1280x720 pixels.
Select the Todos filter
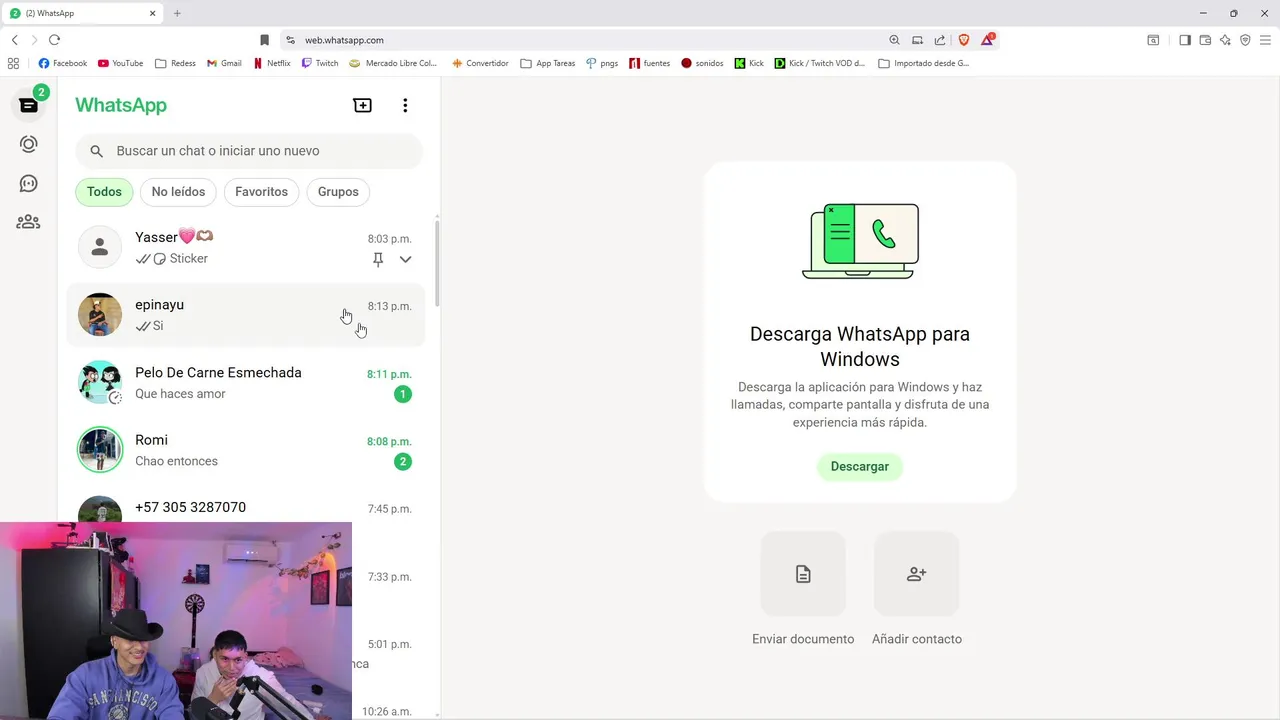[x=104, y=192]
